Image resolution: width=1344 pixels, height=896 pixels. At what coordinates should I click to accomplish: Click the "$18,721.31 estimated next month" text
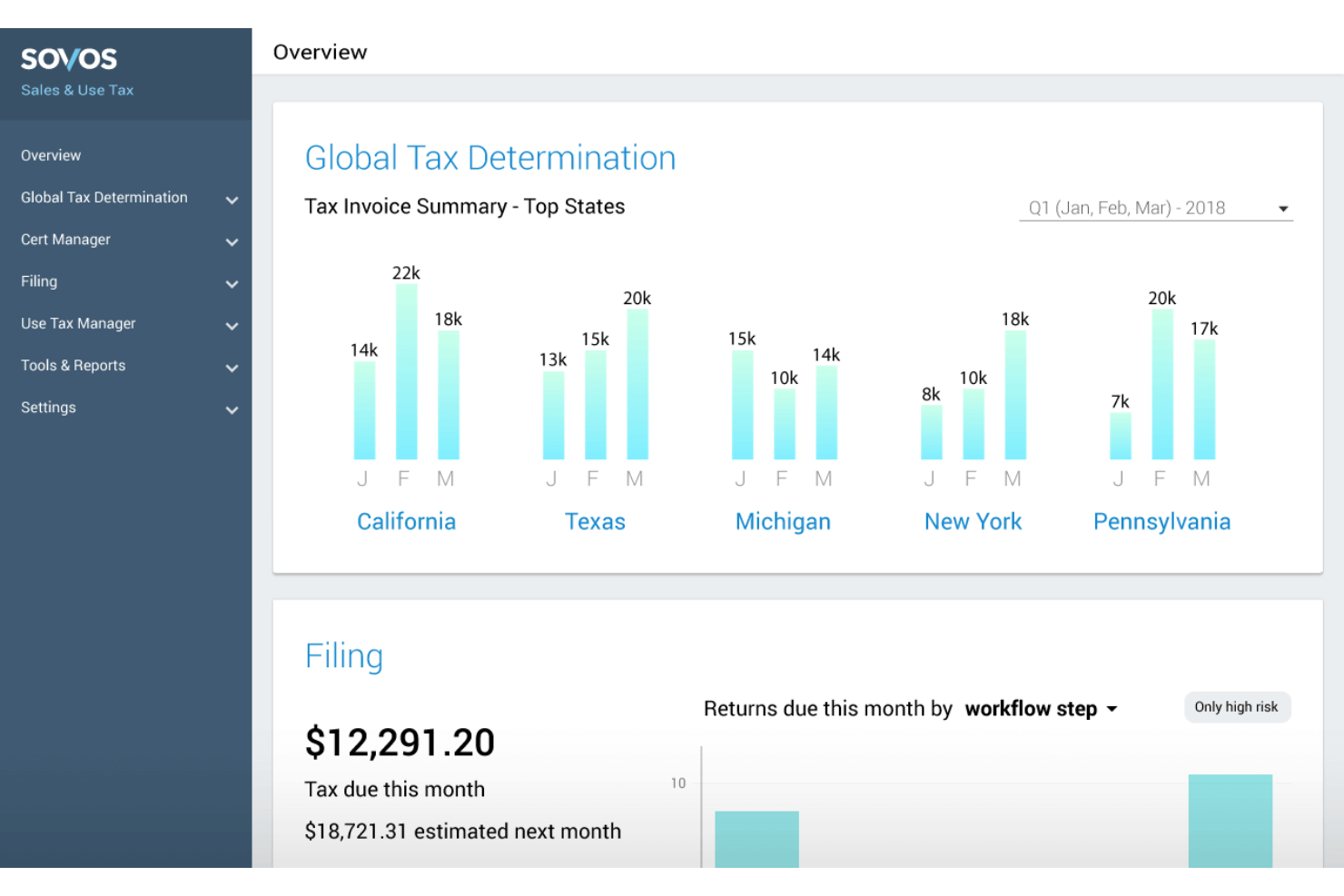pos(463,832)
